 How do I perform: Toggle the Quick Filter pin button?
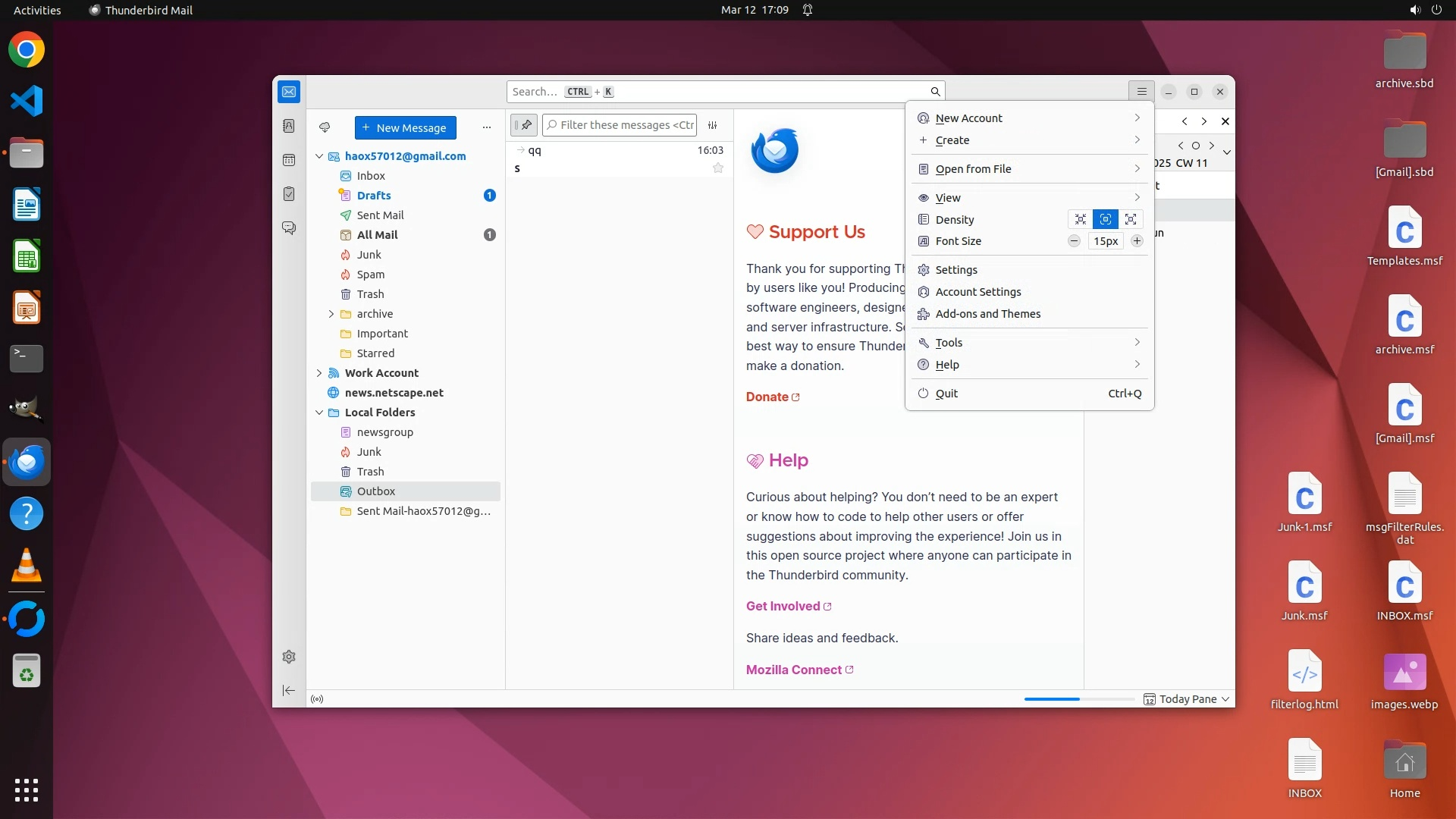(x=524, y=125)
